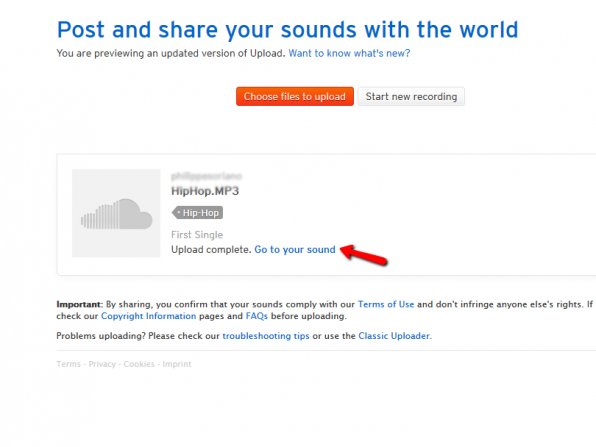This screenshot has width=596, height=447.
Task: Click Imprint in the footer
Action: pyautogui.click(x=177, y=364)
